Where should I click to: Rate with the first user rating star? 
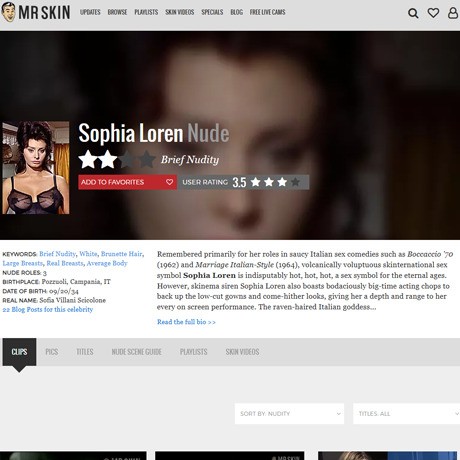(256, 182)
